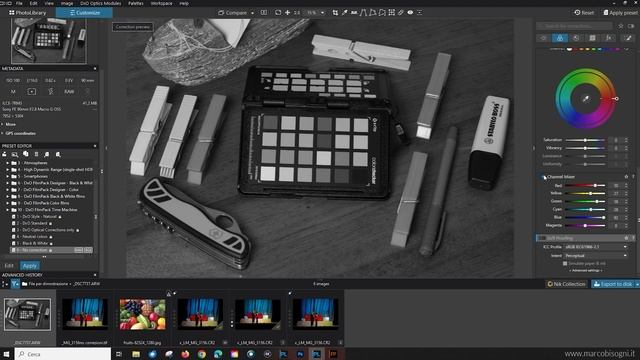640x360 pixels.
Task: Select the force parallels perspective tool
Action: point(363,13)
